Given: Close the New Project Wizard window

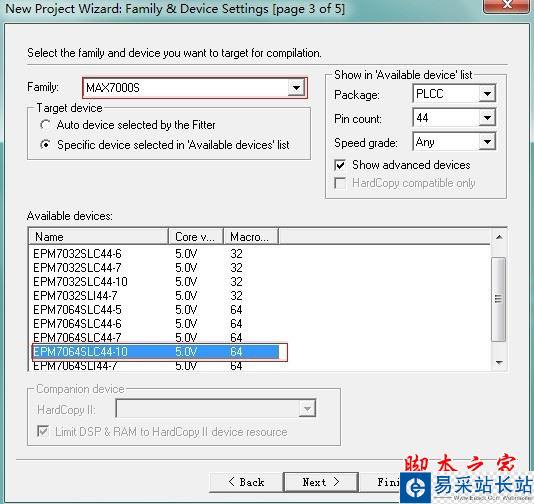Looking at the screenshot, I should (x=507, y=5).
